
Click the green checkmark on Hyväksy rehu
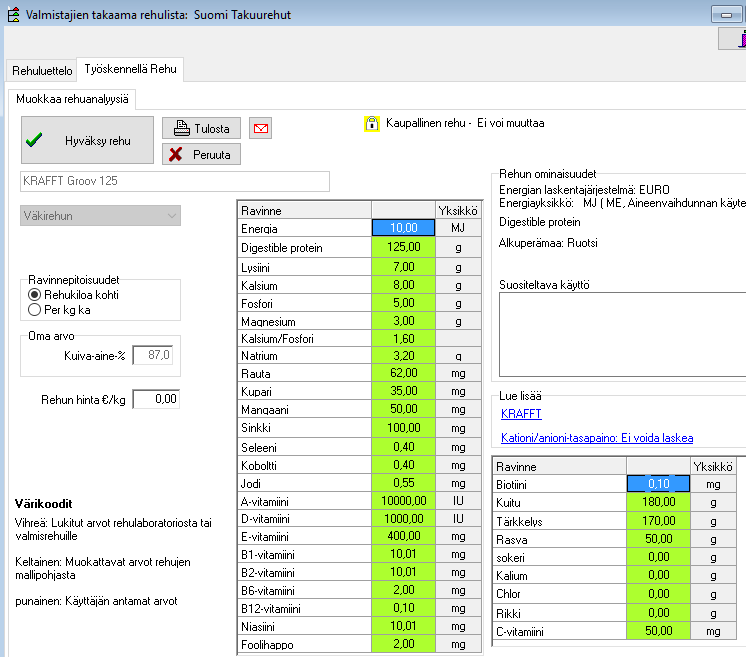[x=34, y=140]
